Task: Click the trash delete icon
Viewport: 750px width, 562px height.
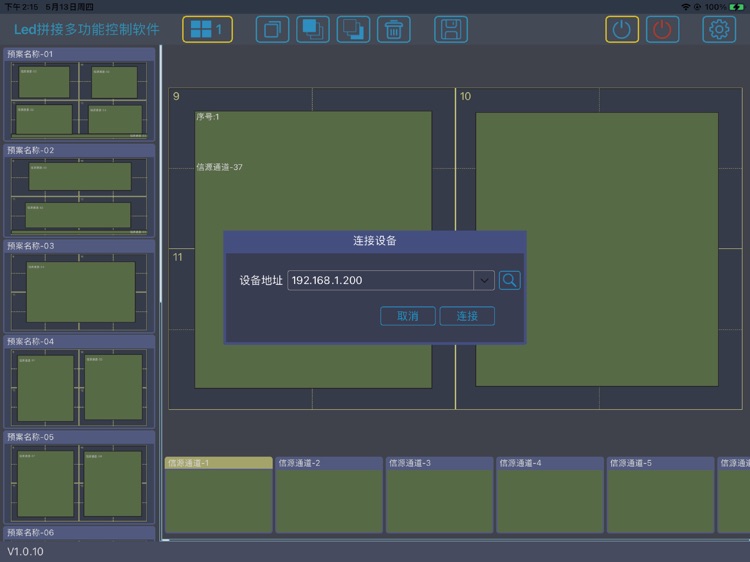Action: (394, 30)
